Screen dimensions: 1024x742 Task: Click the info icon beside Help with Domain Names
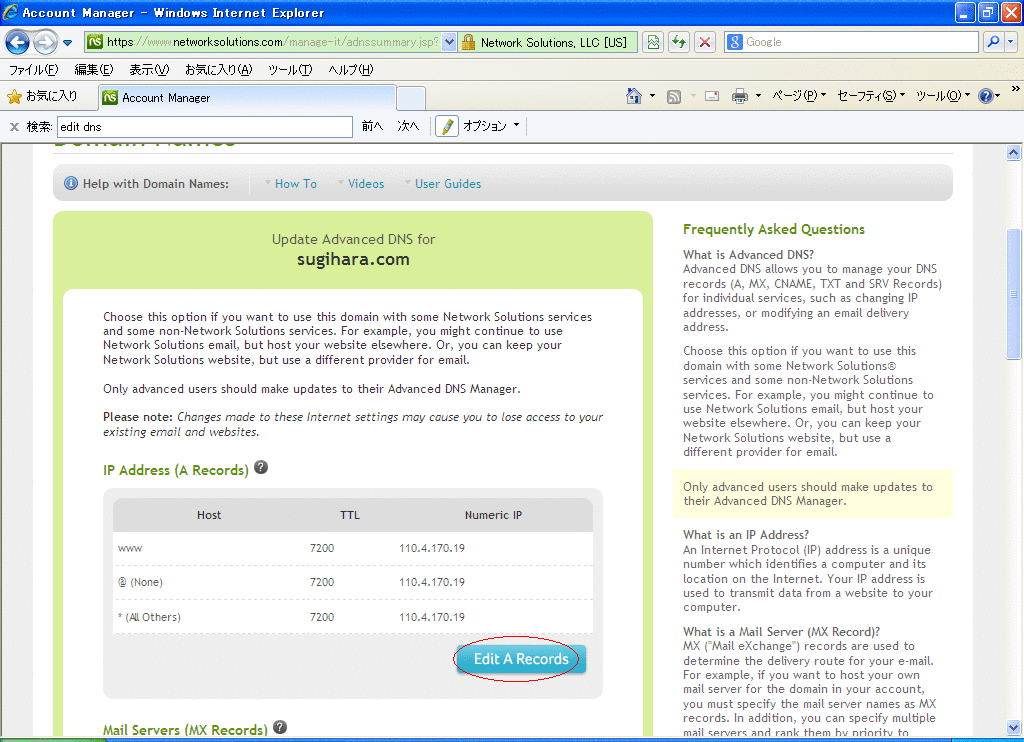[71, 184]
